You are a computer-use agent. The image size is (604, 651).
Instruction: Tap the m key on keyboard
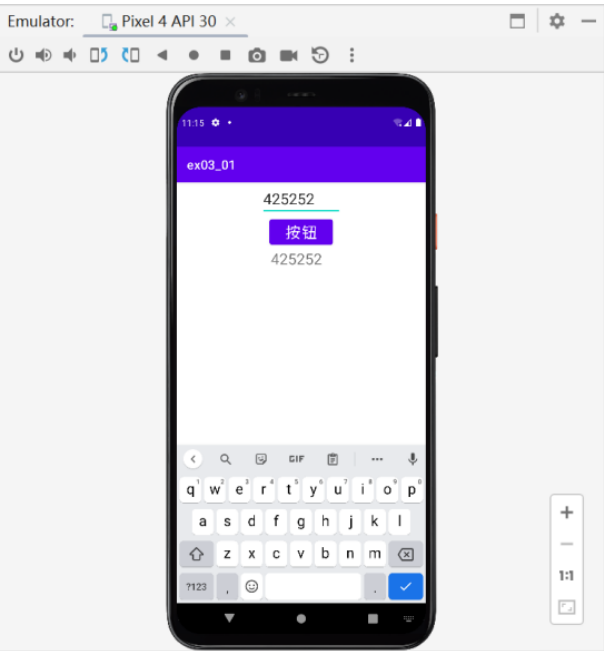click(375, 554)
